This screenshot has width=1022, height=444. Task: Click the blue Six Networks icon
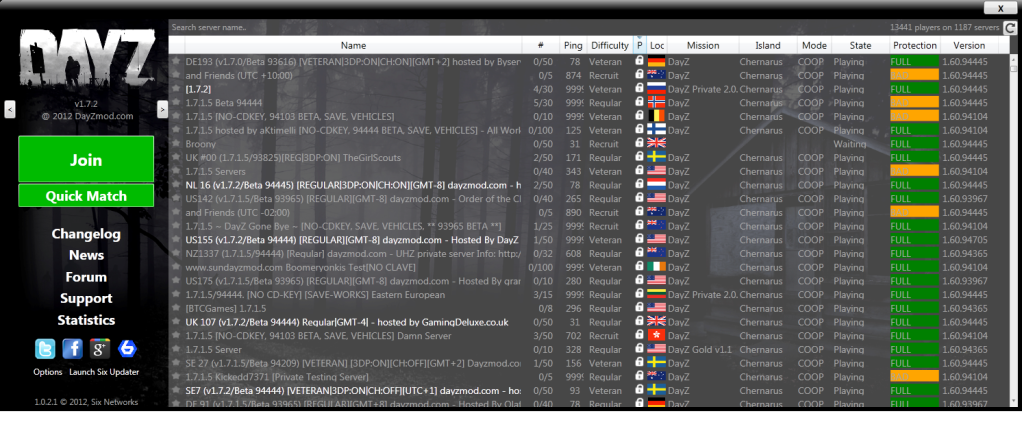126,348
